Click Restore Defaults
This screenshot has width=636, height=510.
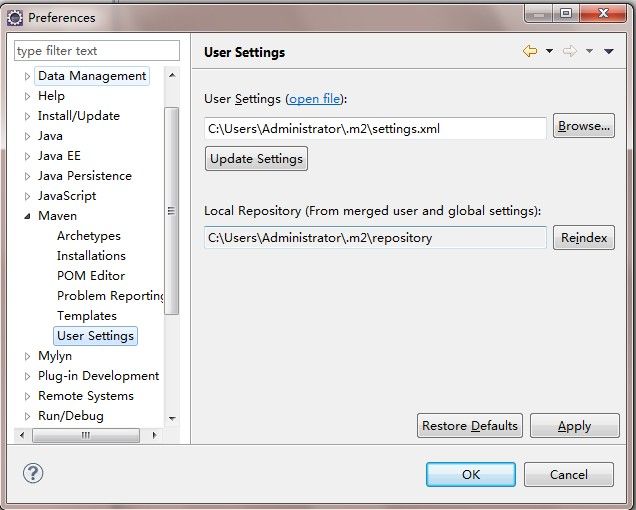[470, 426]
